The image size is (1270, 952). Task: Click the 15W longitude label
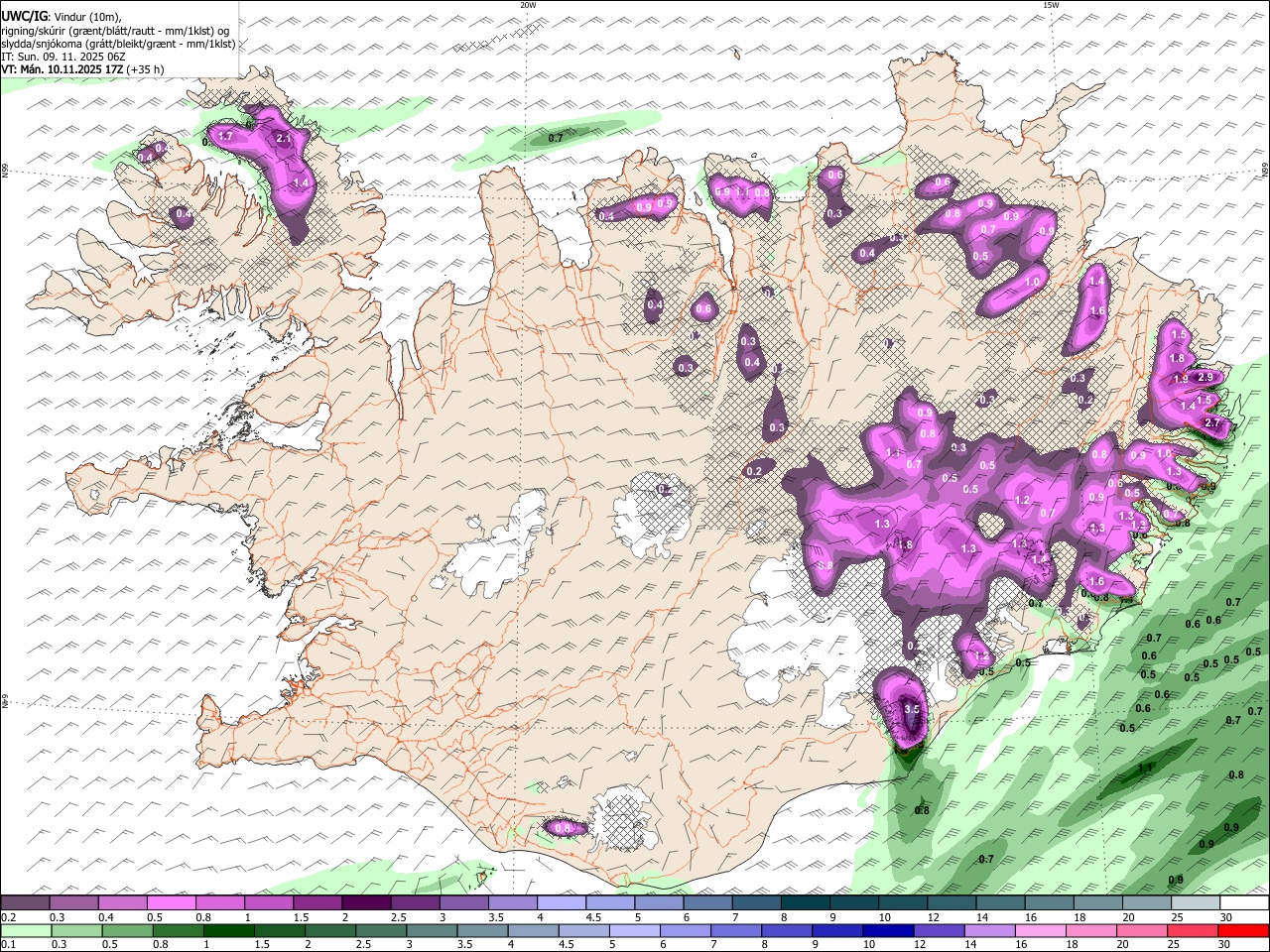[1051, 5]
